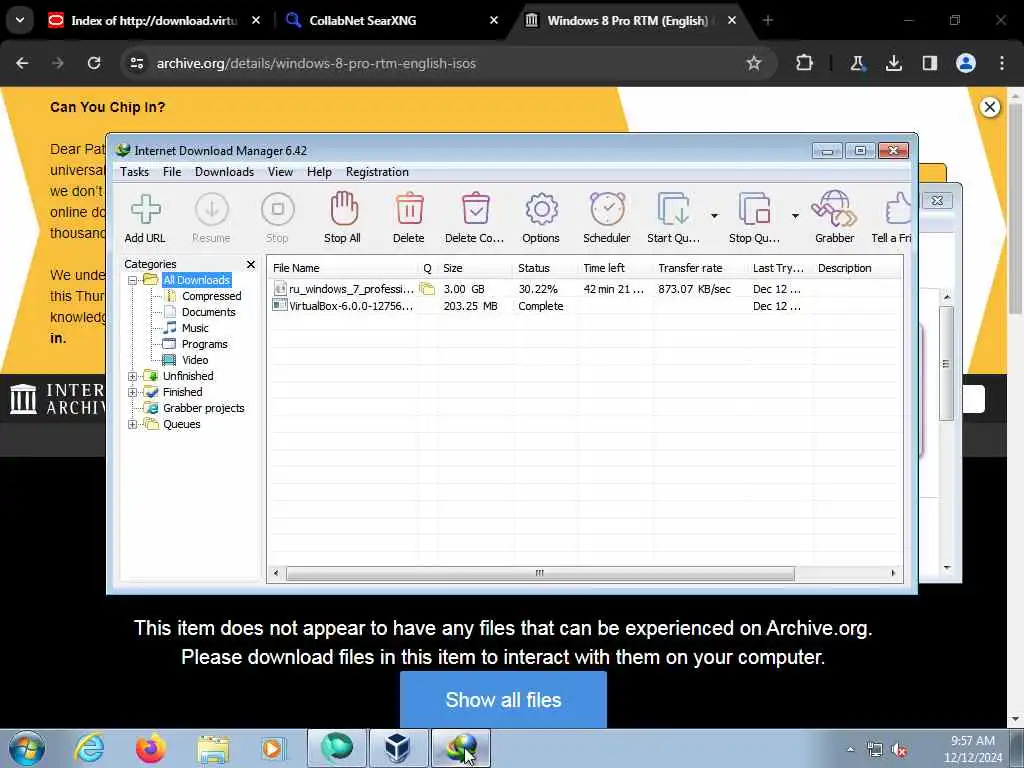Click right arrow of horizontal scrollbar
Viewport: 1024px width, 768px height.
[x=893, y=573]
